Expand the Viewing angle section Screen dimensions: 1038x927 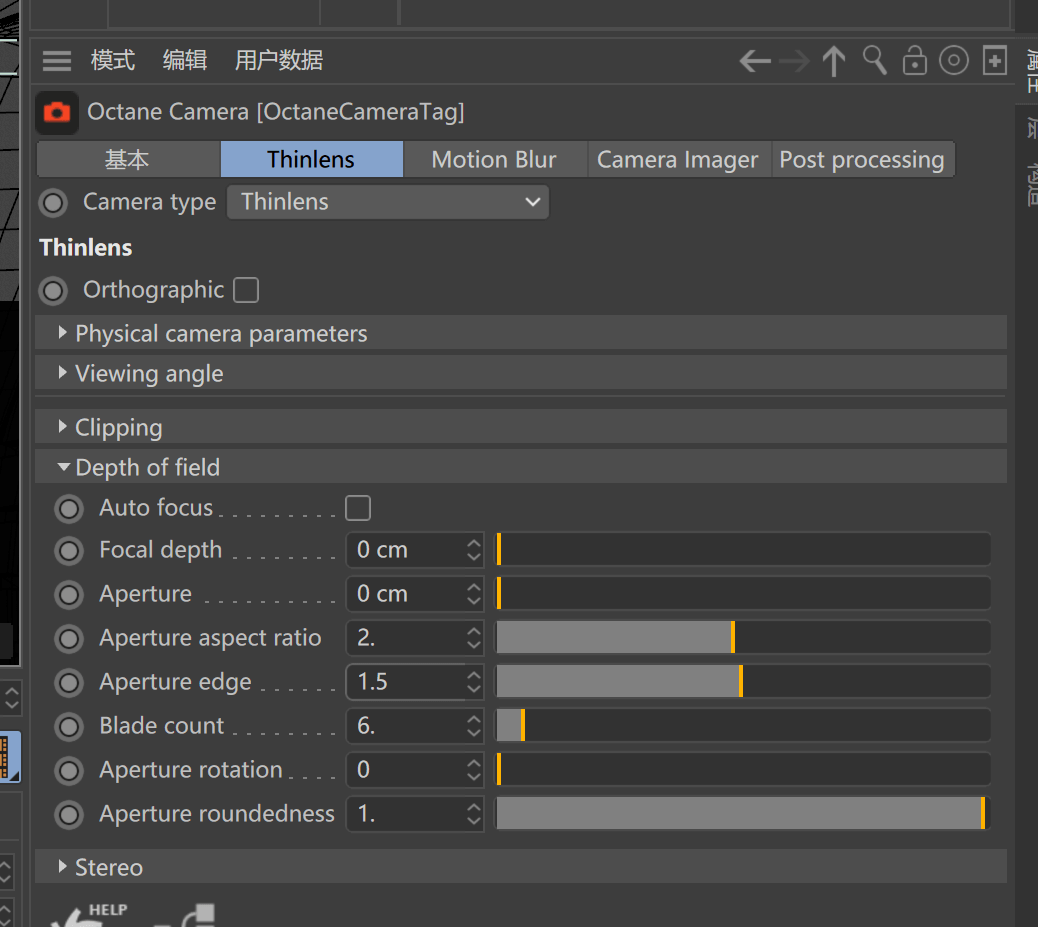pyautogui.click(x=521, y=373)
